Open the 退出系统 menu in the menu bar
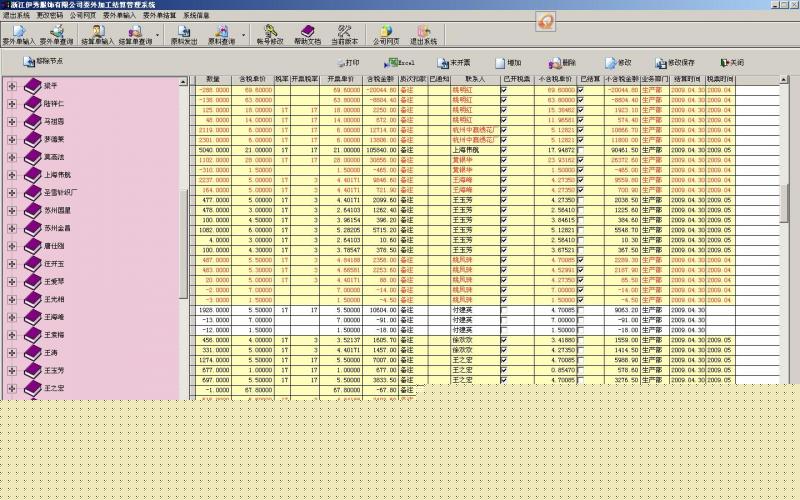 click(x=16, y=15)
